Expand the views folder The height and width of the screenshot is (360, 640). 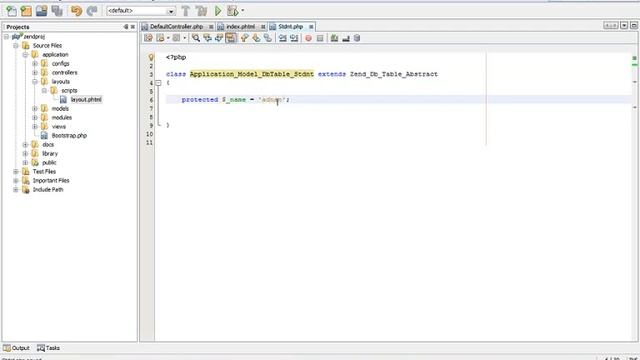pyautogui.click(x=35, y=127)
